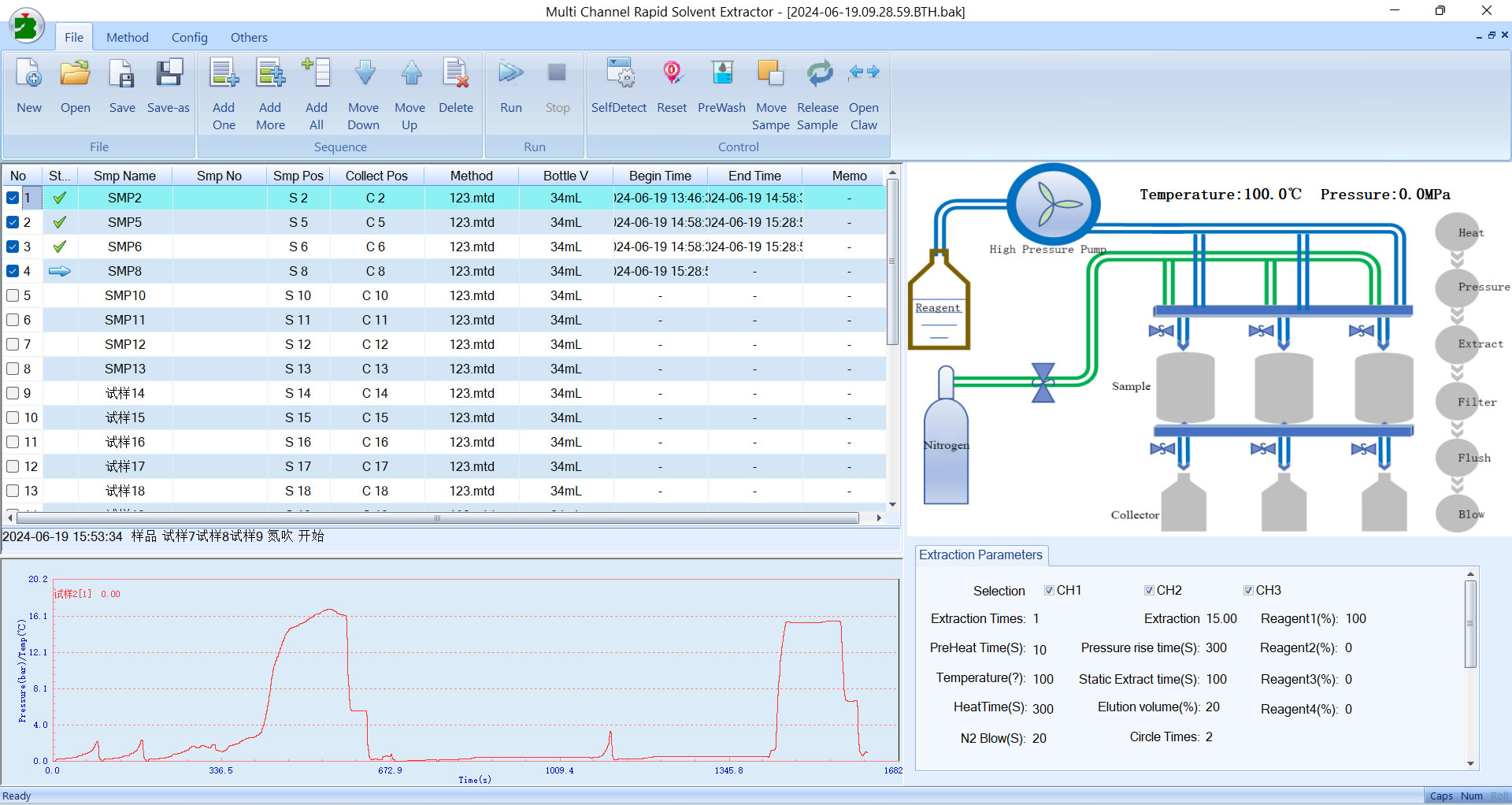This screenshot has height=805, width=1512.
Task: Click the sample table's vertical scrollbar up arrow
Action: tap(892, 172)
